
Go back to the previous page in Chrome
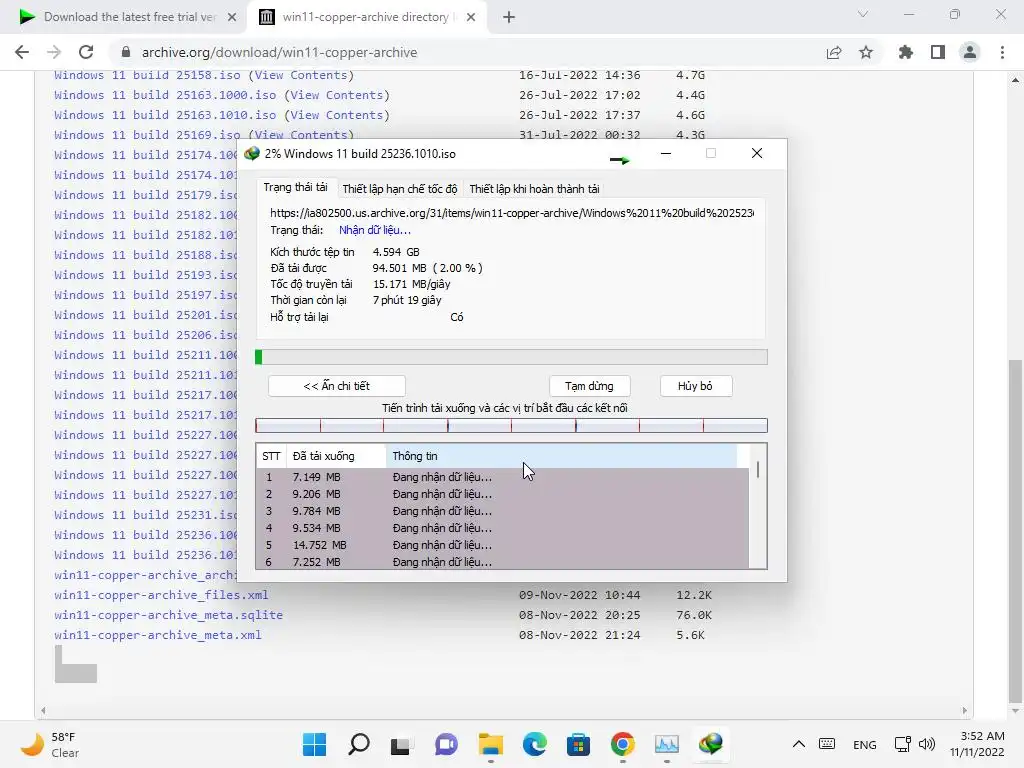pos(22,52)
